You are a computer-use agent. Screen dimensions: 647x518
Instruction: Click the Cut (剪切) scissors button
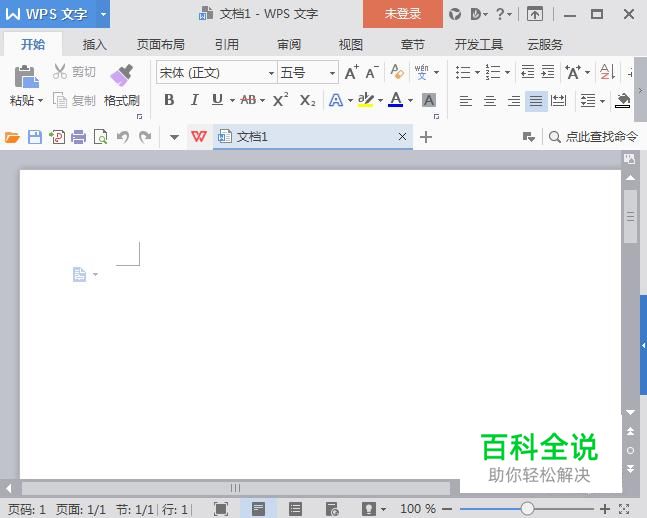[x=74, y=72]
